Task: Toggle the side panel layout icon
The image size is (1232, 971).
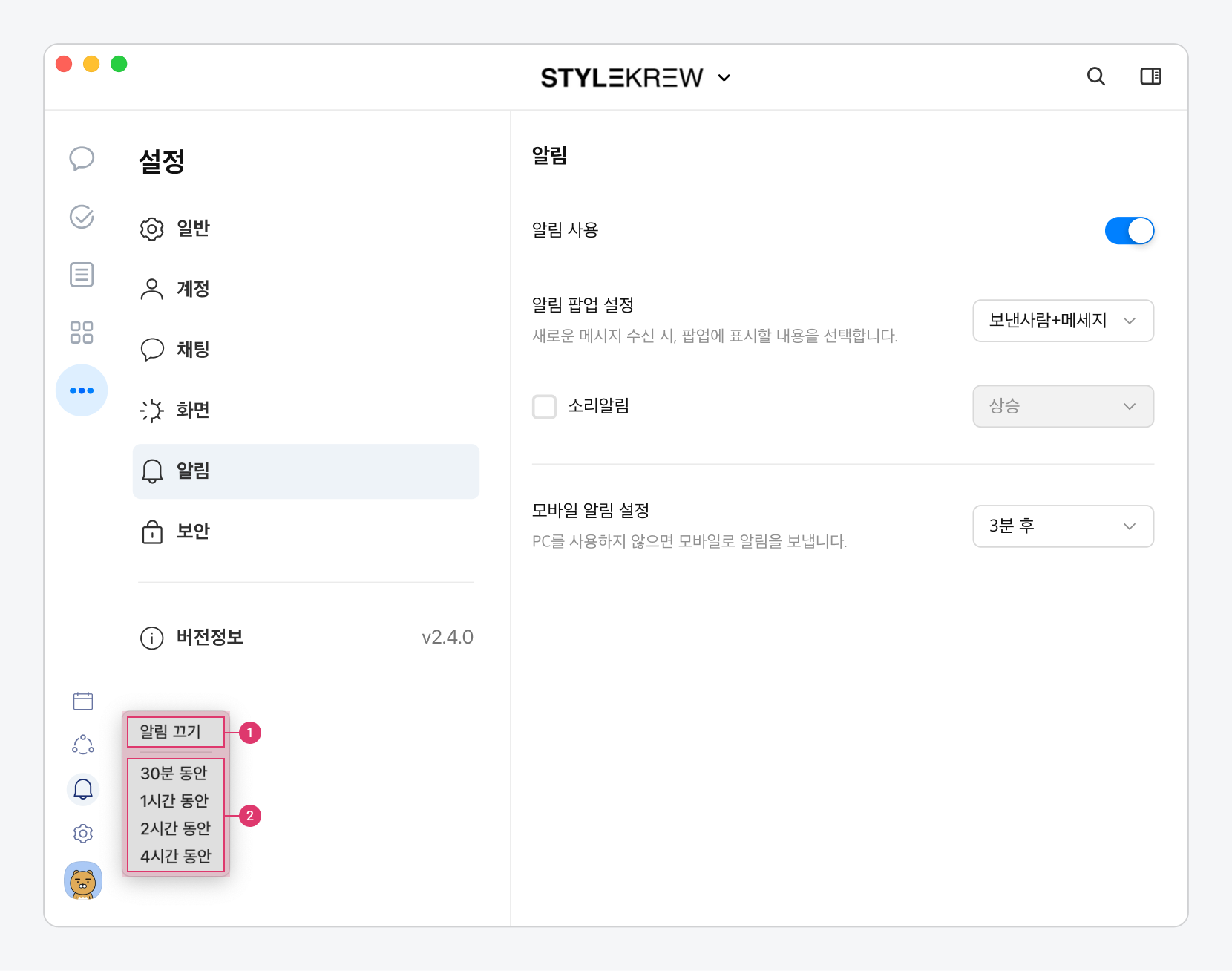Action: click(1150, 76)
